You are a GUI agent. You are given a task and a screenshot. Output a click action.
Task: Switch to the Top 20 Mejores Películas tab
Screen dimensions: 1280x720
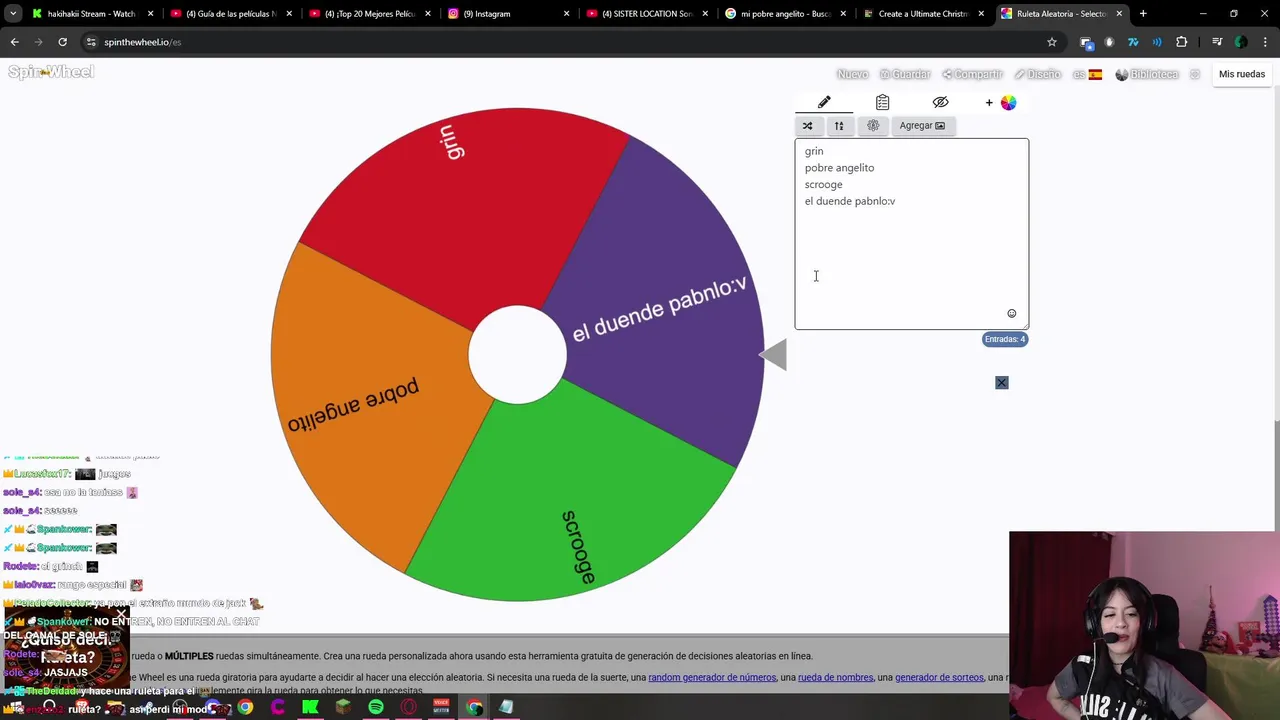369,14
